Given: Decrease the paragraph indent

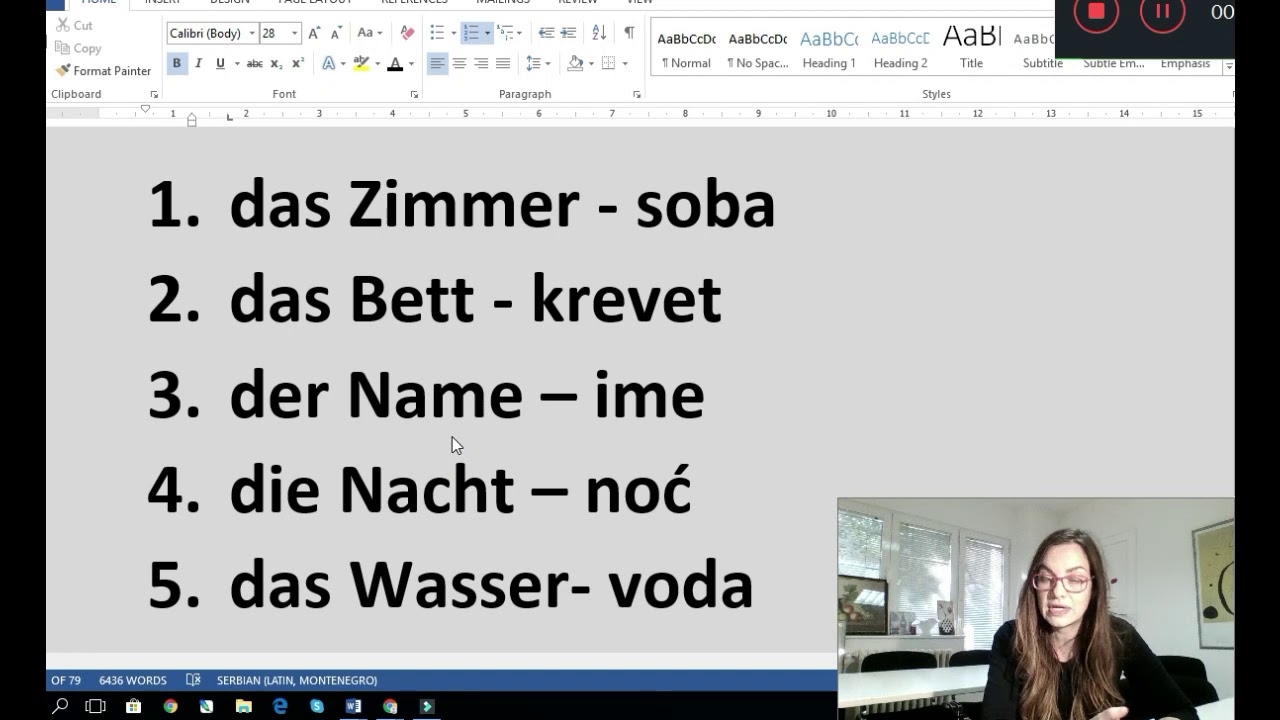Looking at the screenshot, I should coord(546,33).
